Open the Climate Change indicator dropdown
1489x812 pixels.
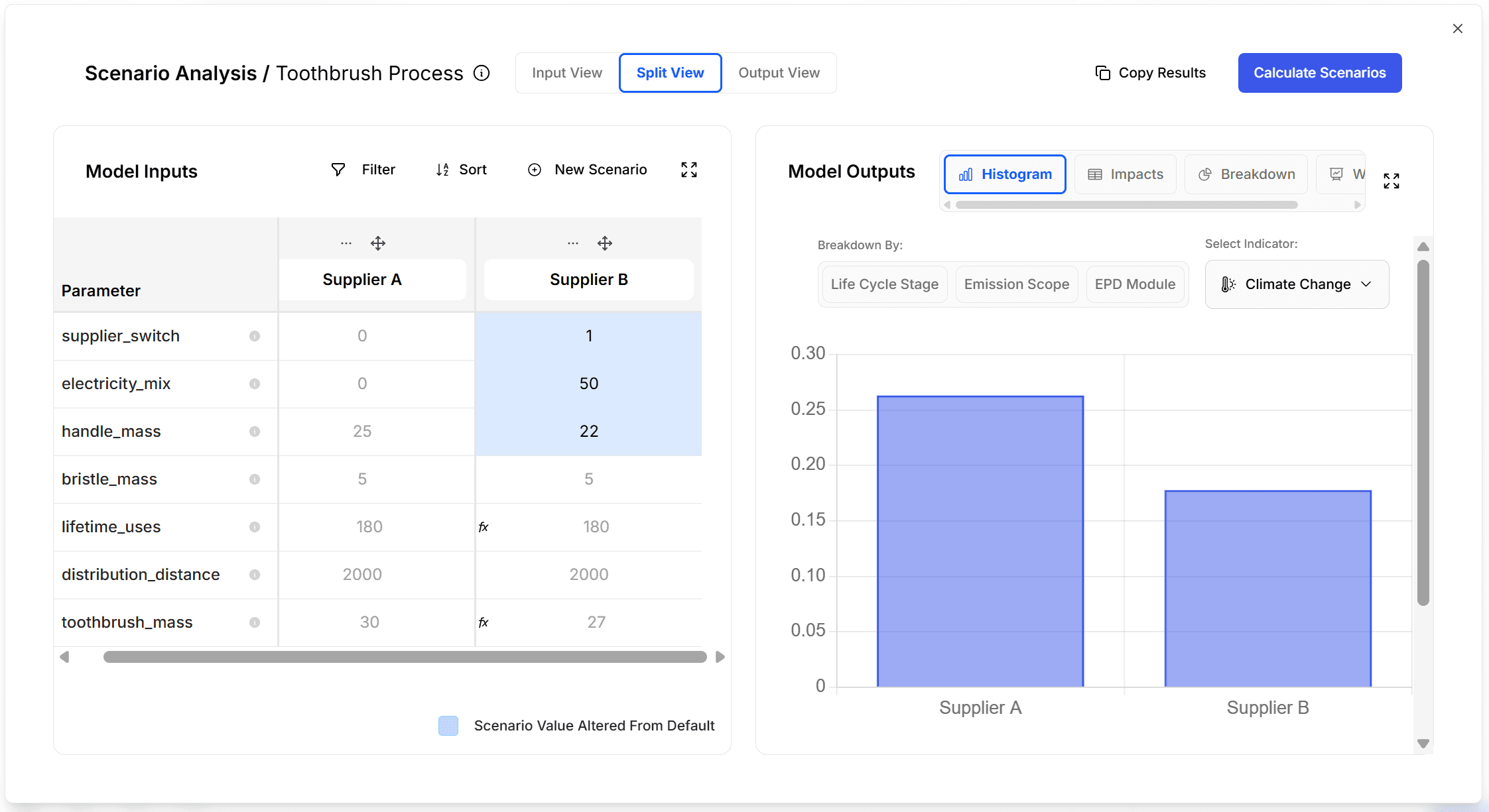[1297, 284]
